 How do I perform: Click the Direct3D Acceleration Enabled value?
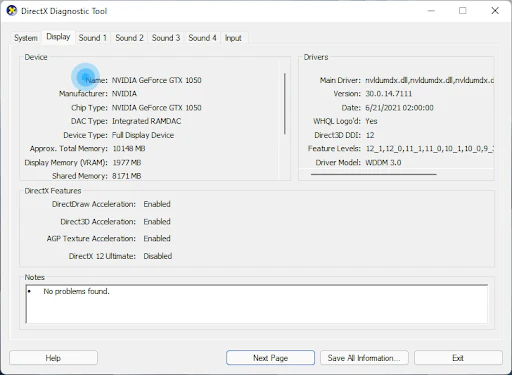(157, 222)
